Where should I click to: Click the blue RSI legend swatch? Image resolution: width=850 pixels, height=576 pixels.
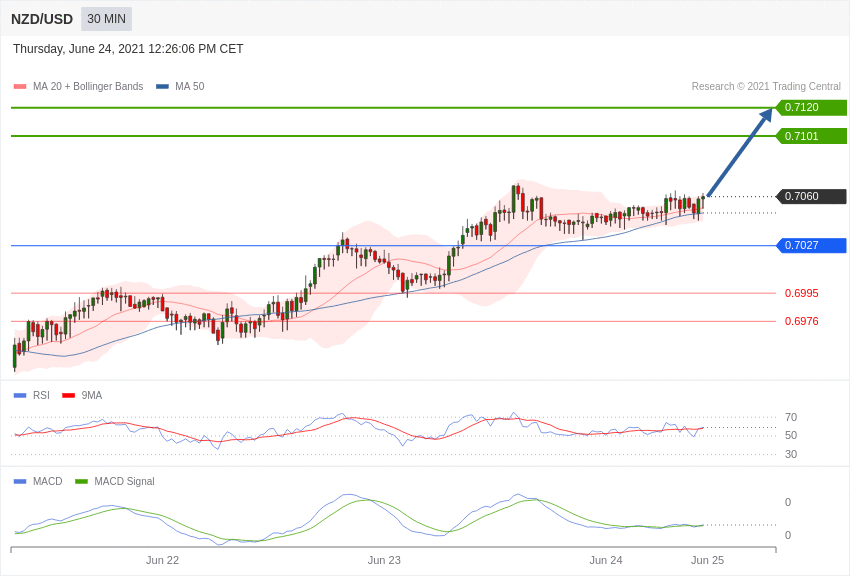tap(20, 396)
